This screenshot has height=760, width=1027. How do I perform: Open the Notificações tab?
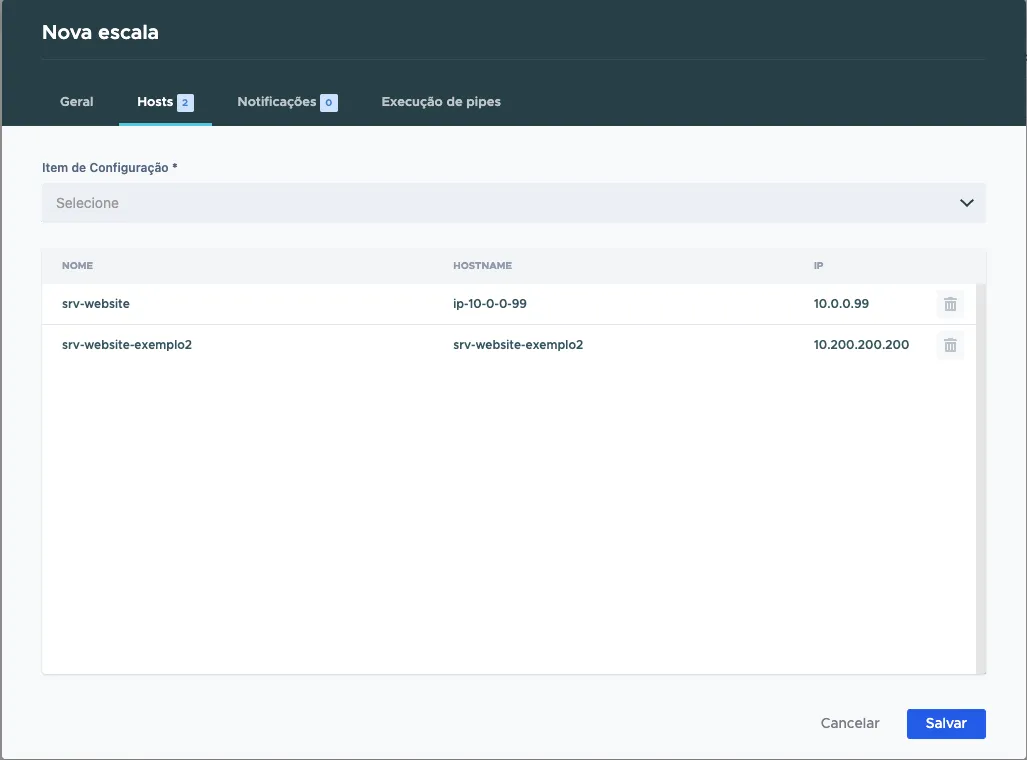287,102
